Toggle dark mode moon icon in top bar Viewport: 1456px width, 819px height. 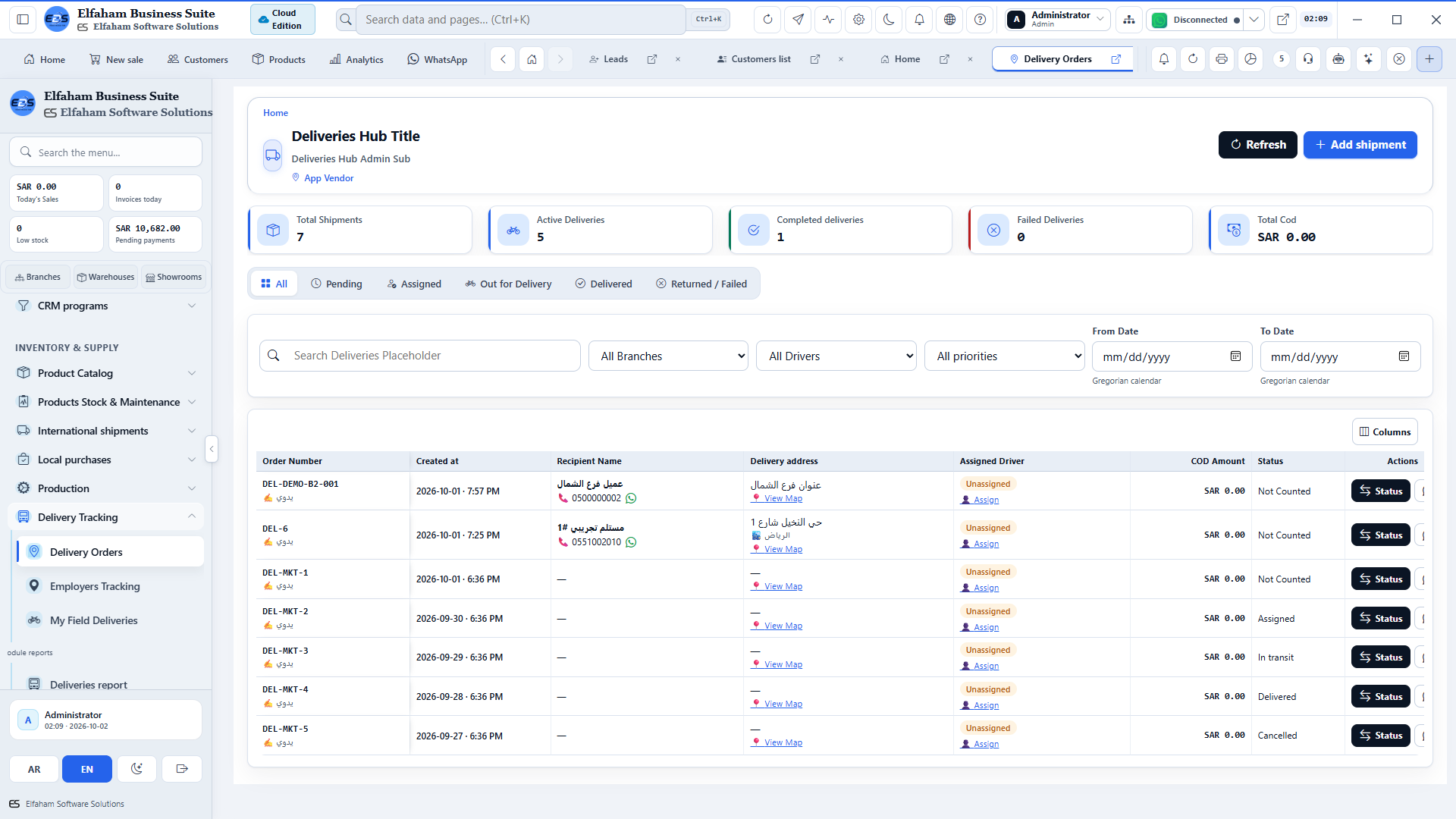coord(889,20)
